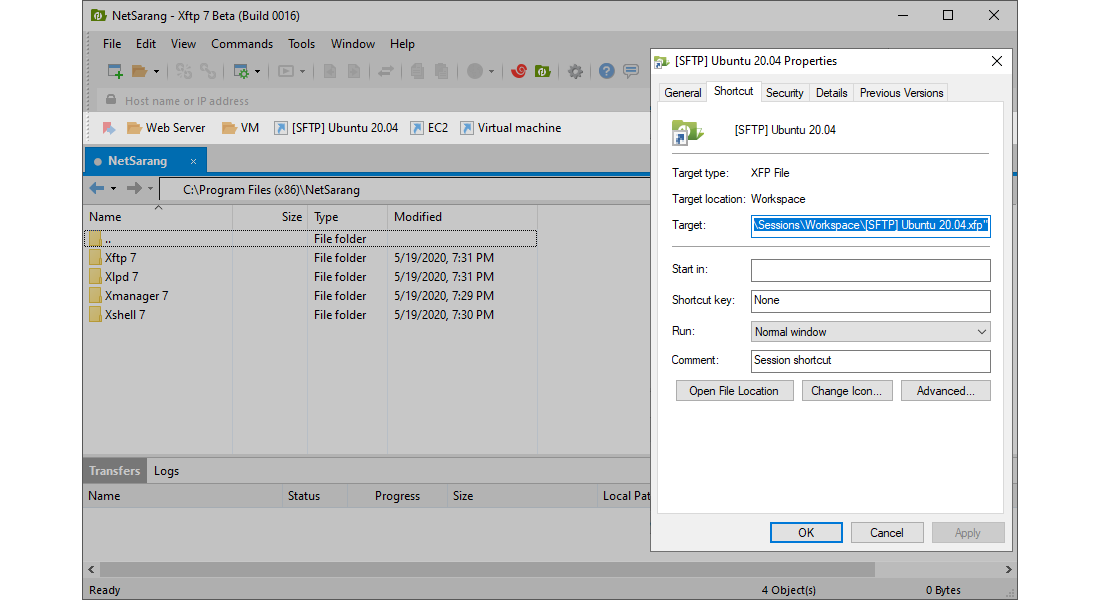1100x600 pixels.
Task: Open the Virtual machine session shortcut
Action: (x=511, y=128)
